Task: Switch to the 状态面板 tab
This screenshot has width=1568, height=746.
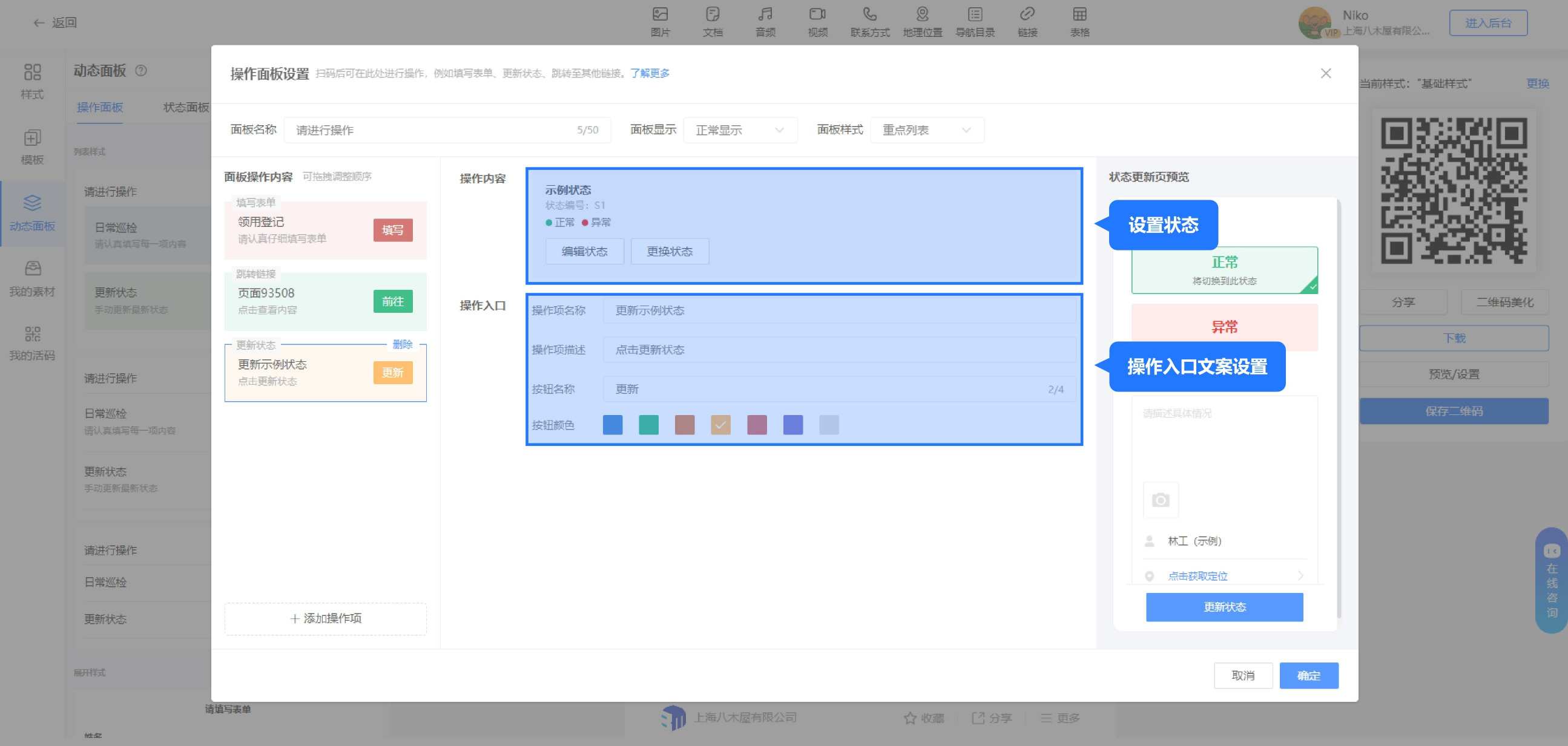Action: [x=186, y=108]
